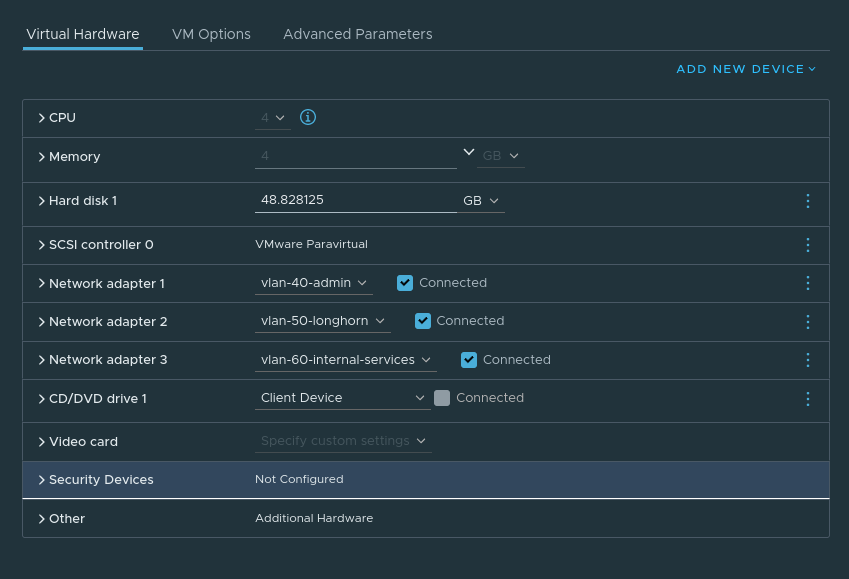Switch to the VM Options tab
Viewport: 849px width, 579px height.
pos(211,34)
